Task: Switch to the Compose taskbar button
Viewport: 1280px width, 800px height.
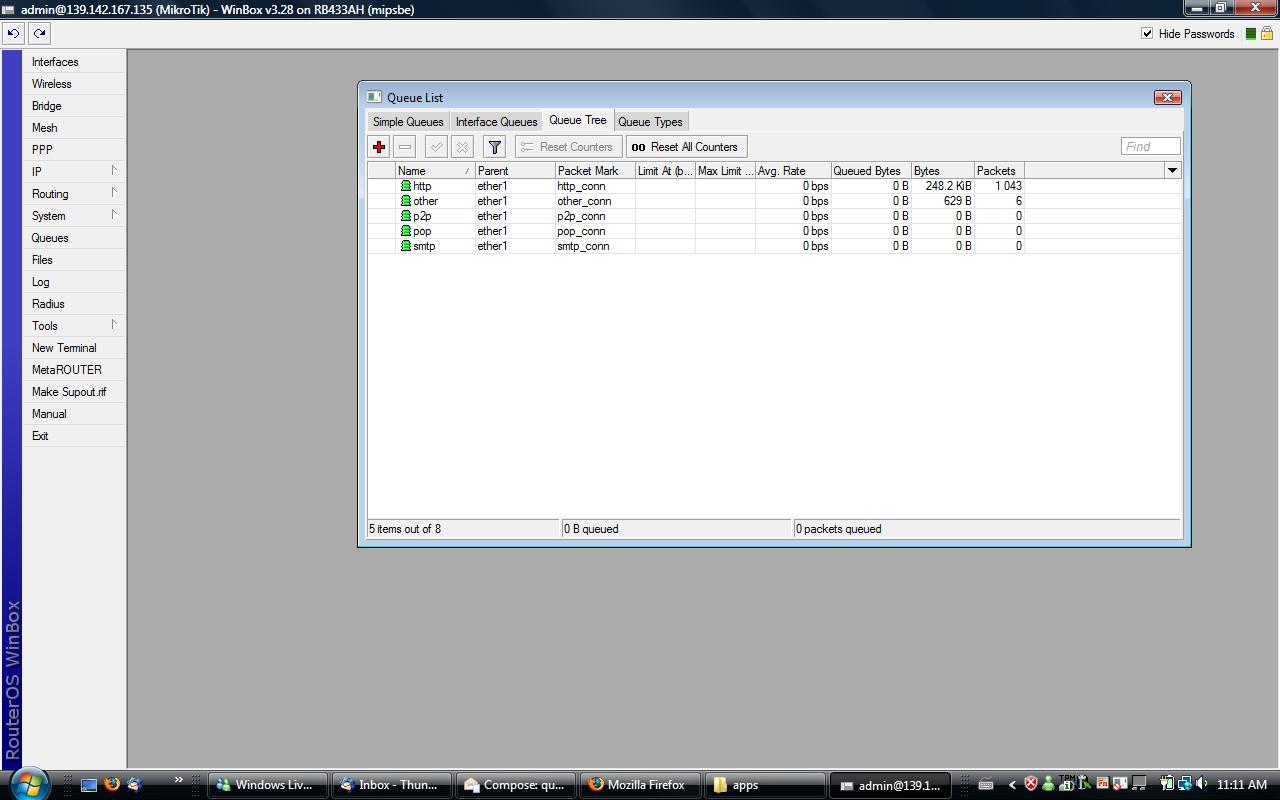Action: [x=515, y=785]
